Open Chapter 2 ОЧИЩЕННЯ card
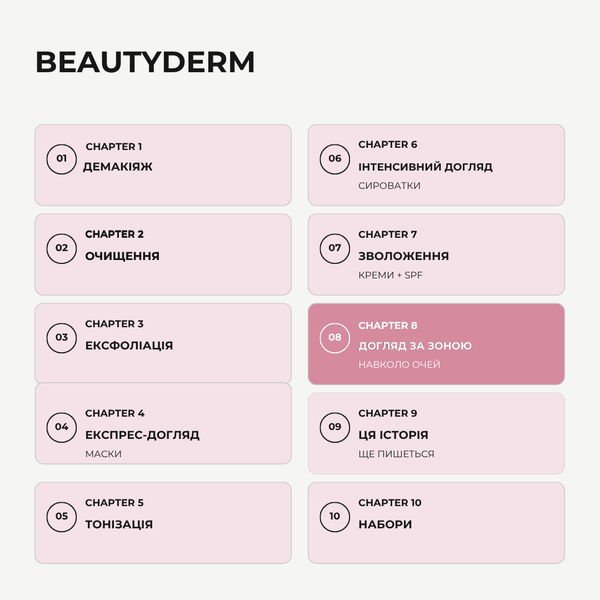600x600 pixels. coord(163,254)
